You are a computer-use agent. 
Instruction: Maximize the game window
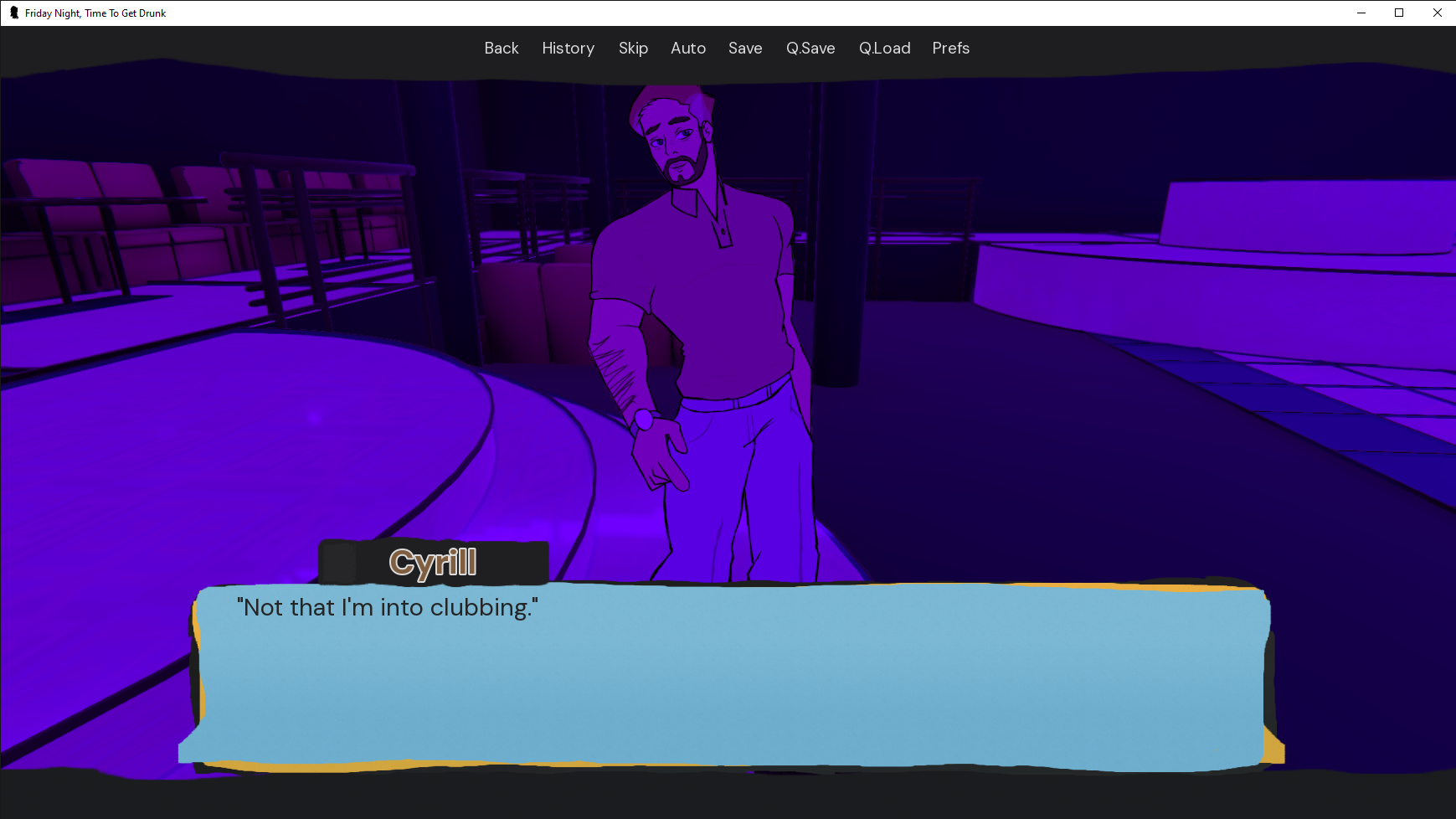pyautogui.click(x=1399, y=13)
